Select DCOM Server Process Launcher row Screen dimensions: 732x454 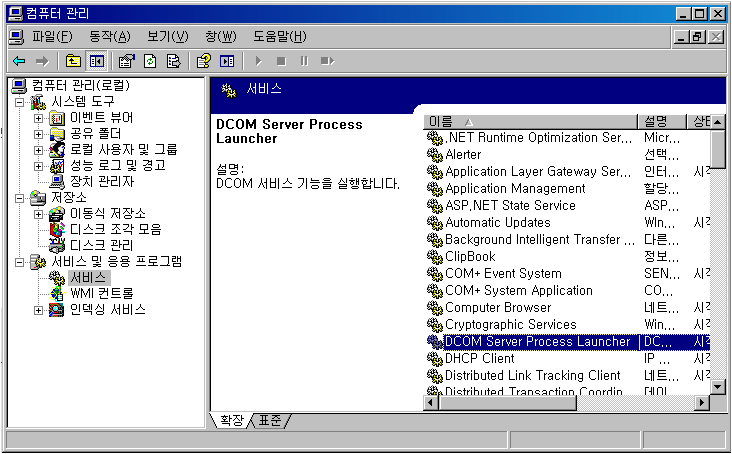(569, 342)
